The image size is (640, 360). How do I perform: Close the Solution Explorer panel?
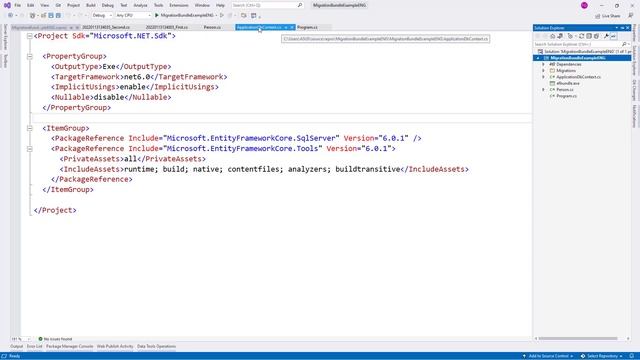point(628,28)
